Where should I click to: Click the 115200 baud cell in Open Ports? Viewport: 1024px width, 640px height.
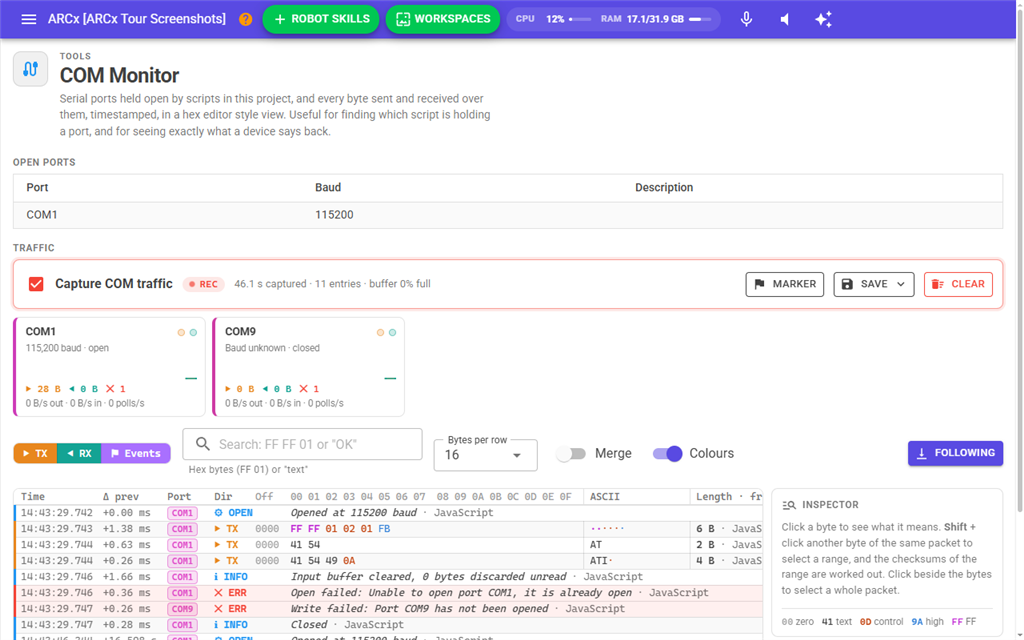point(334,215)
